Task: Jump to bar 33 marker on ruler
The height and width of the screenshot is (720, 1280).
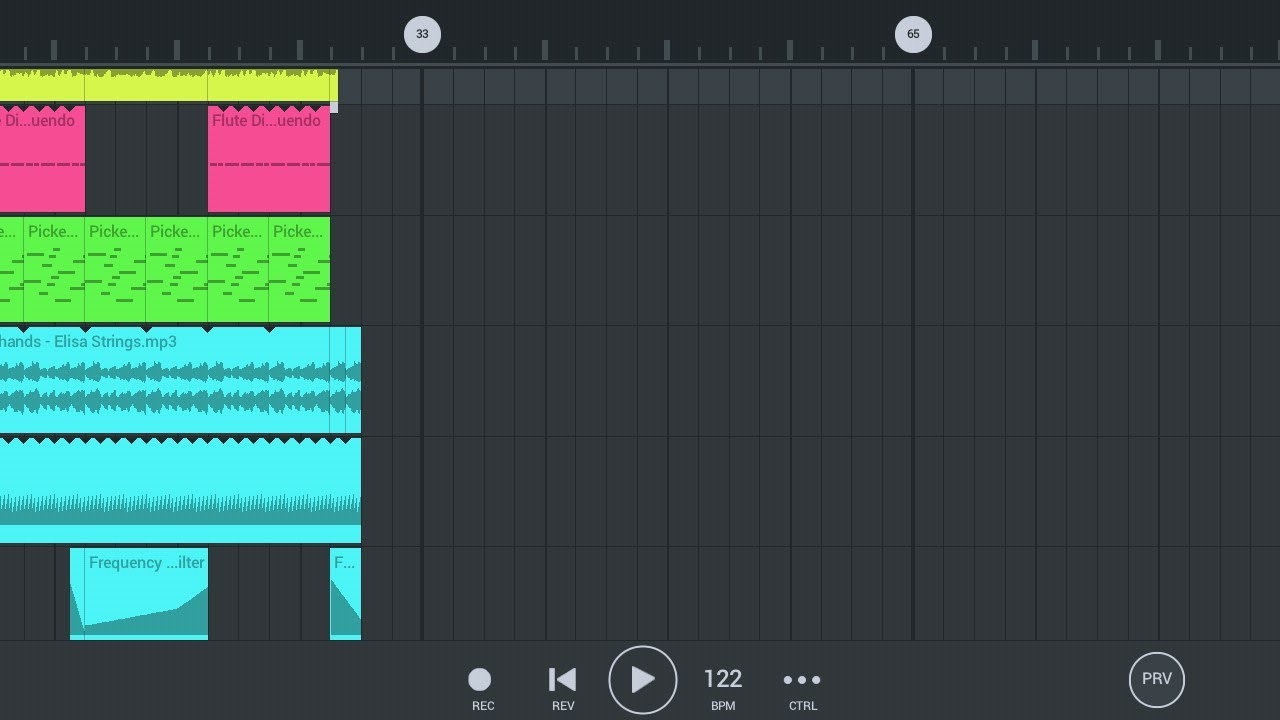Action: pyautogui.click(x=422, y=34)
